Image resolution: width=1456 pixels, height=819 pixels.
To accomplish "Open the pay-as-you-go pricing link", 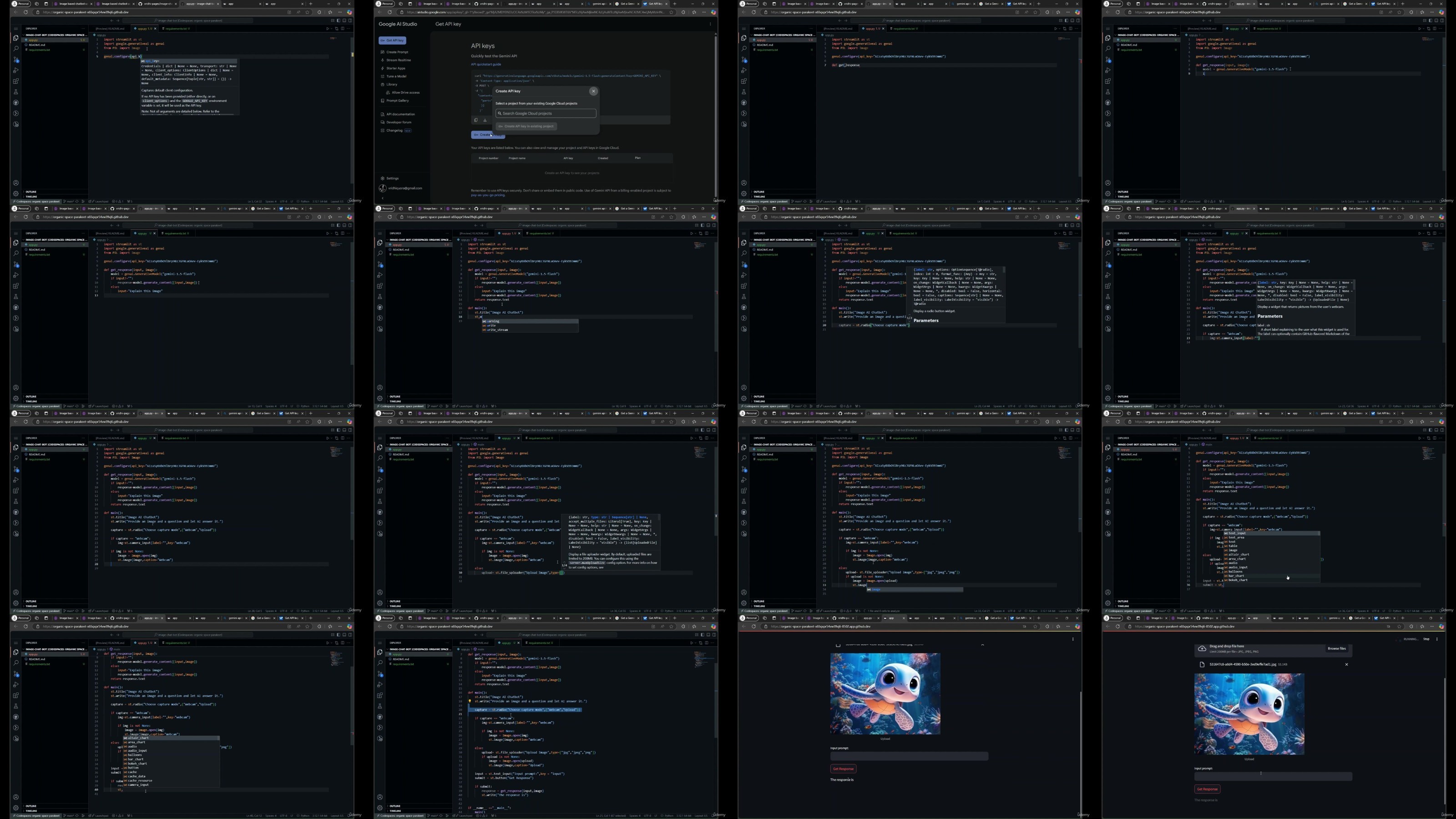I will click(488, 195).
